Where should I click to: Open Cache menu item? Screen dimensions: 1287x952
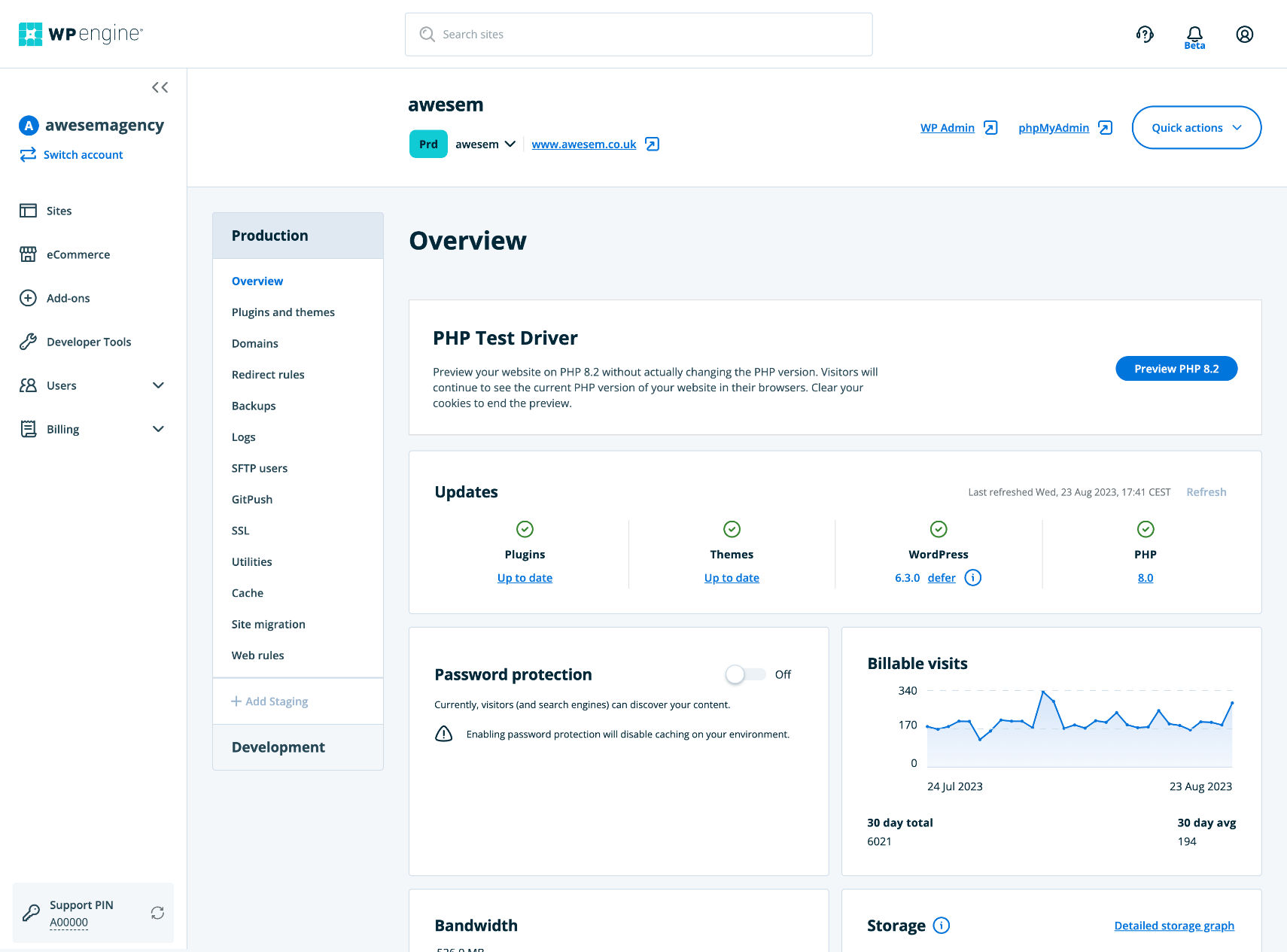[248, 593]
